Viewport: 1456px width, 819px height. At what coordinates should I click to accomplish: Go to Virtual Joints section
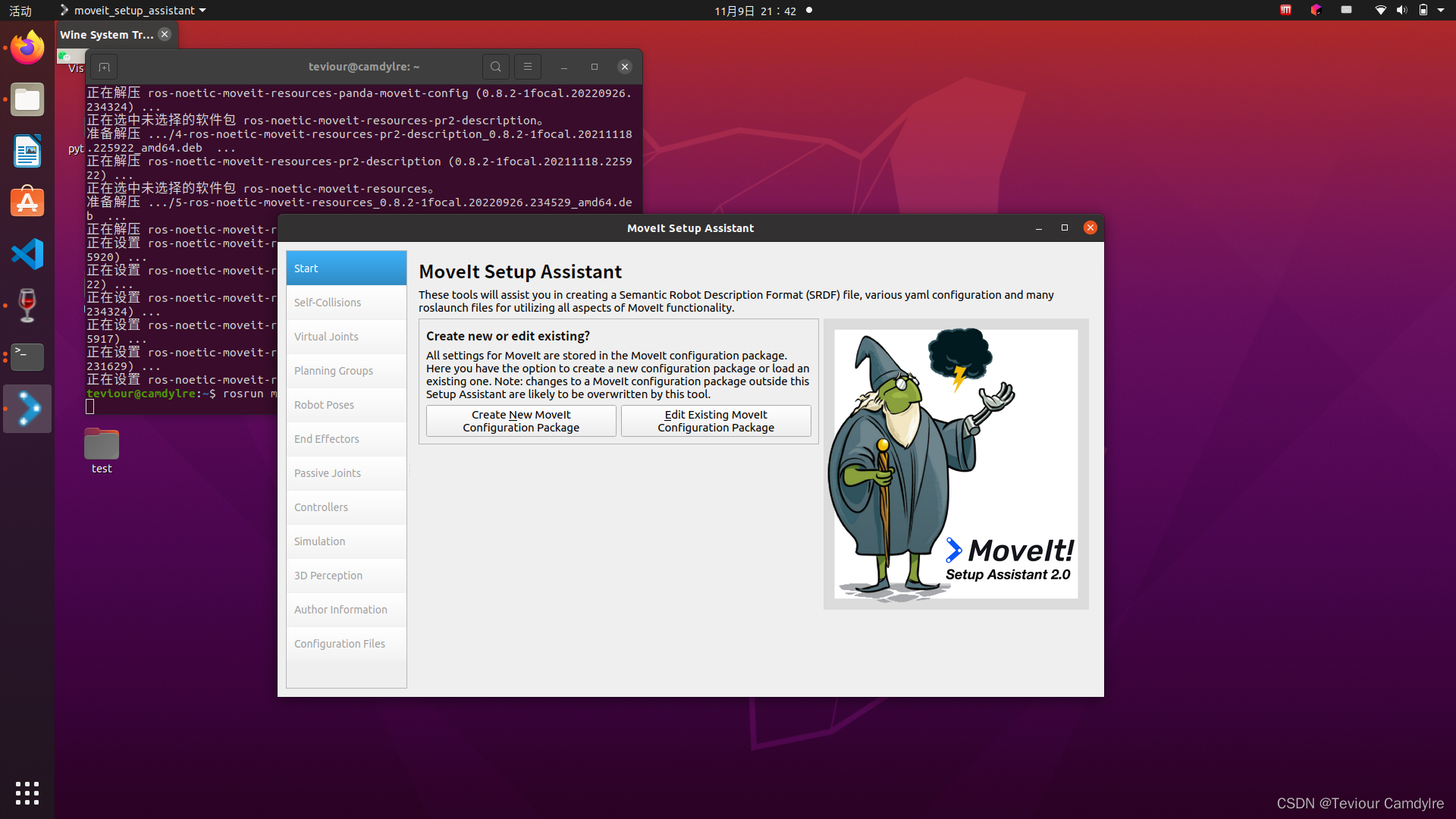(347, 337)
